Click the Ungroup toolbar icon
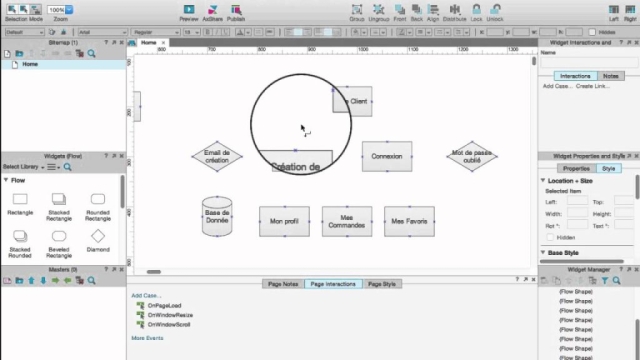This screenshot has height=360, width=640. point(378,9)
